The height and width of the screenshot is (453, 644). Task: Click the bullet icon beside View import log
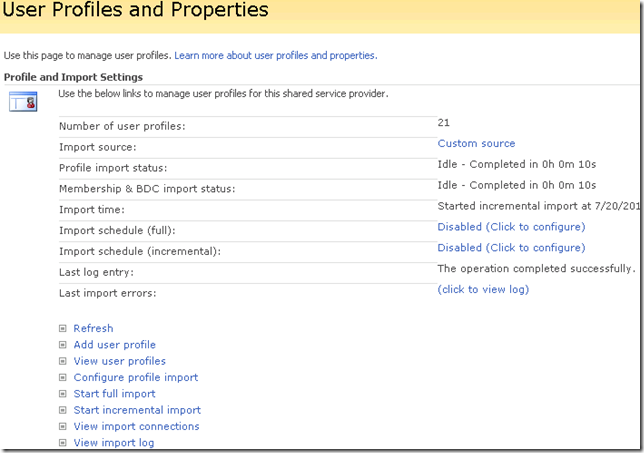[62, 443]
